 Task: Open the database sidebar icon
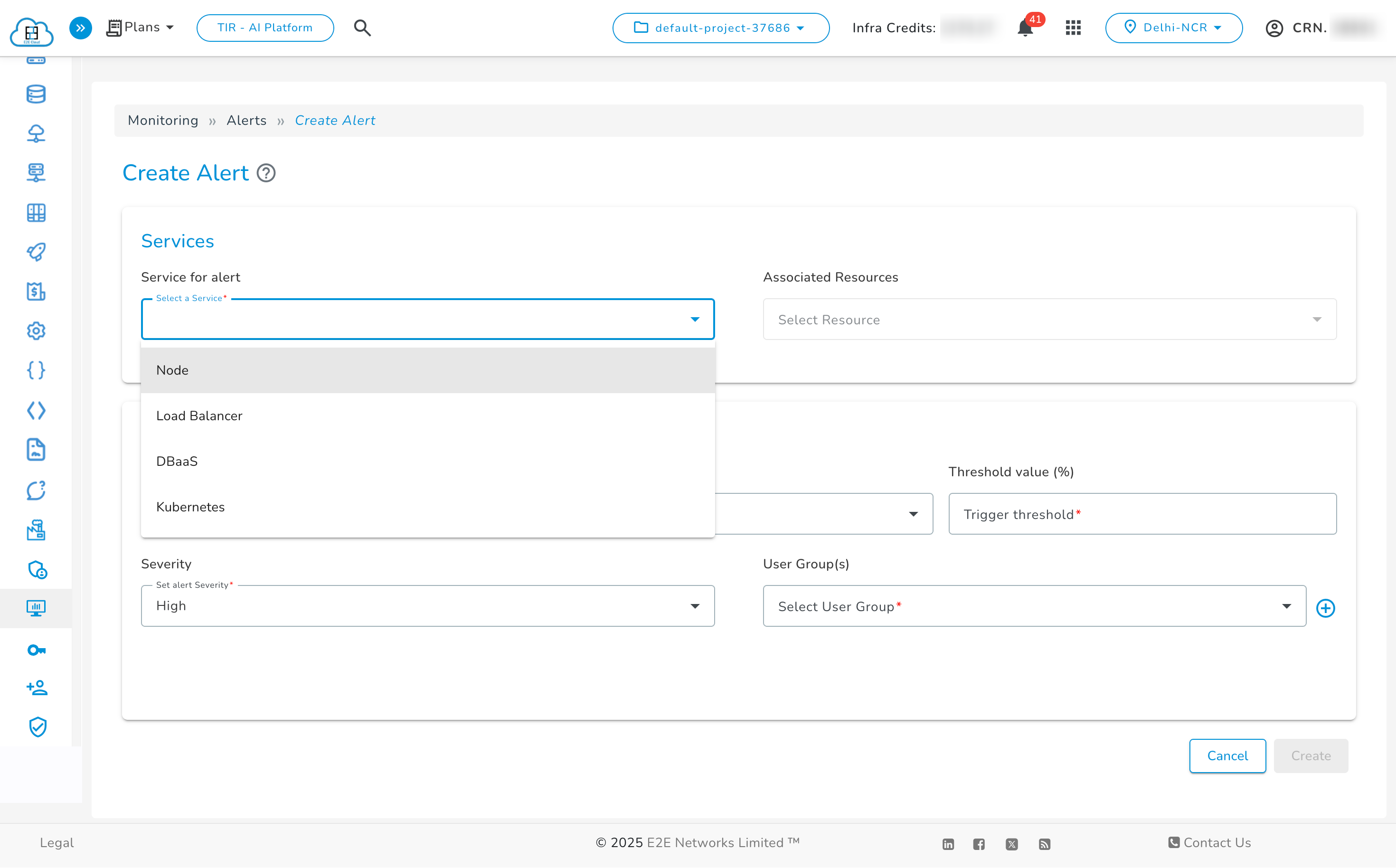[36, 94]
